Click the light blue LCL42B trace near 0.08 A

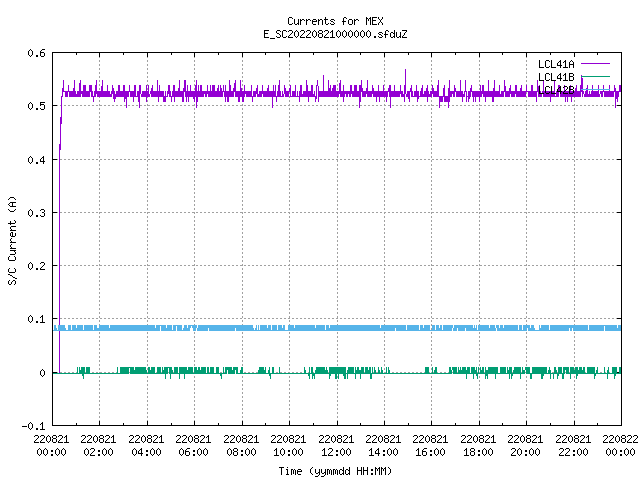337,328
